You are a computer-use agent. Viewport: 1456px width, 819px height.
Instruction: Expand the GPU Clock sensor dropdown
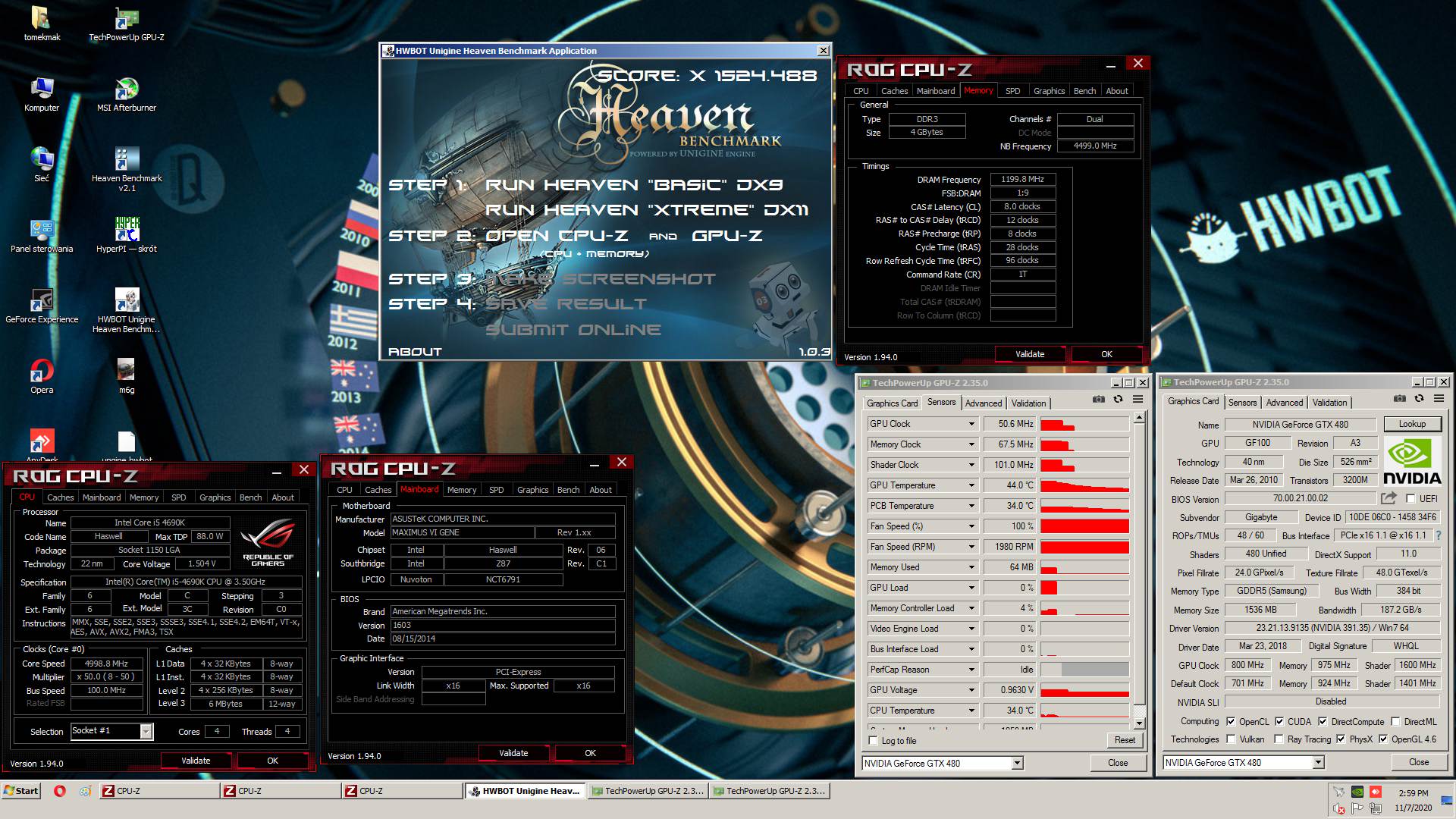pyautogui.click(x=971, y=424)
